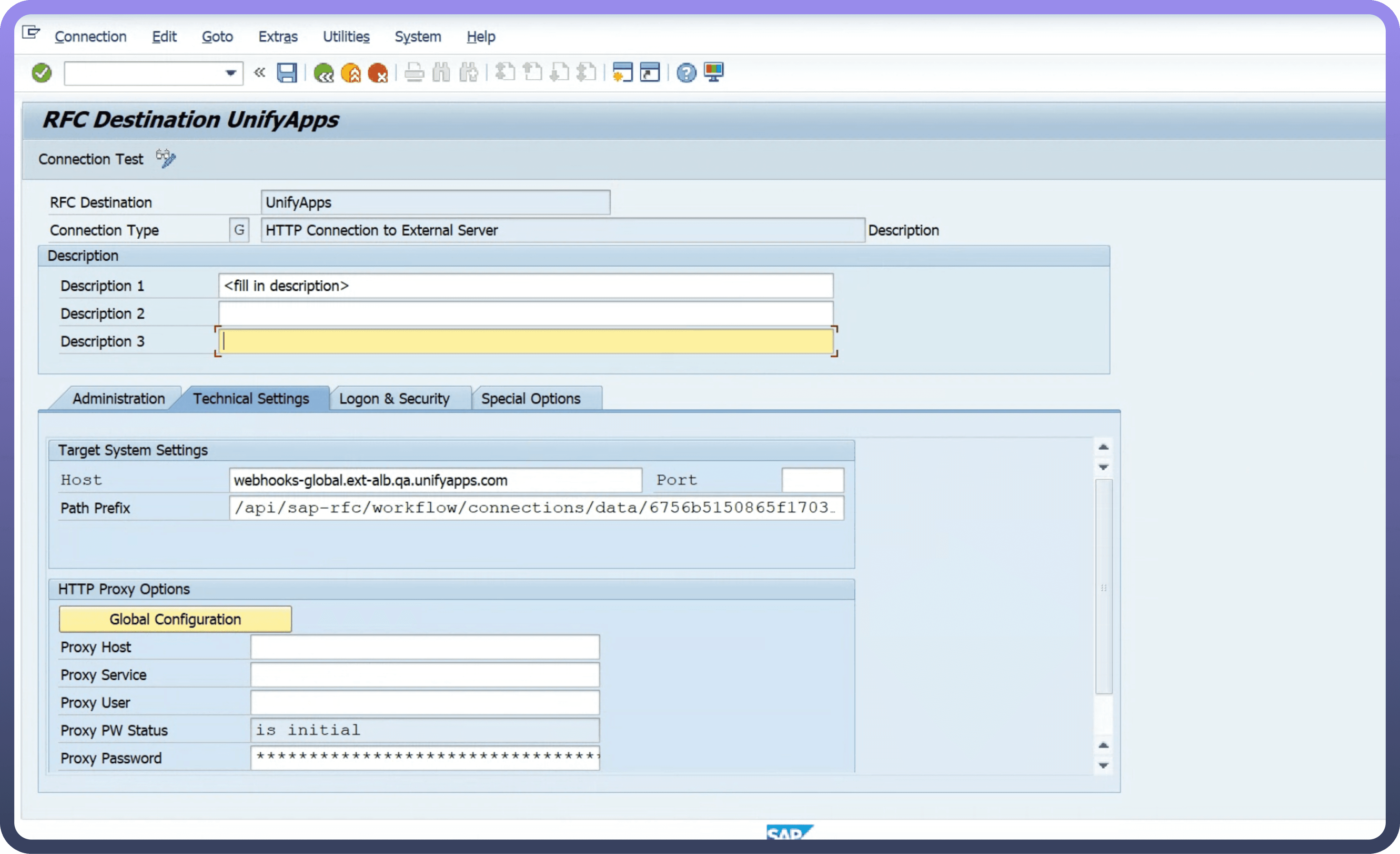Click the Customize Local Layout monitor icon
This screenshot has width=1400, height=854.
coord(714,73)
